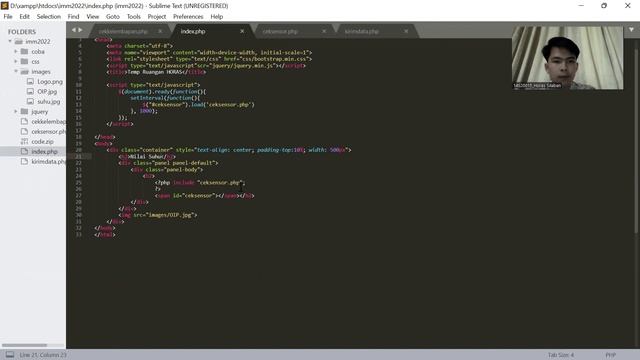
Task: Toggle the sidebar panel switcher icon
Action: point(10,355)
